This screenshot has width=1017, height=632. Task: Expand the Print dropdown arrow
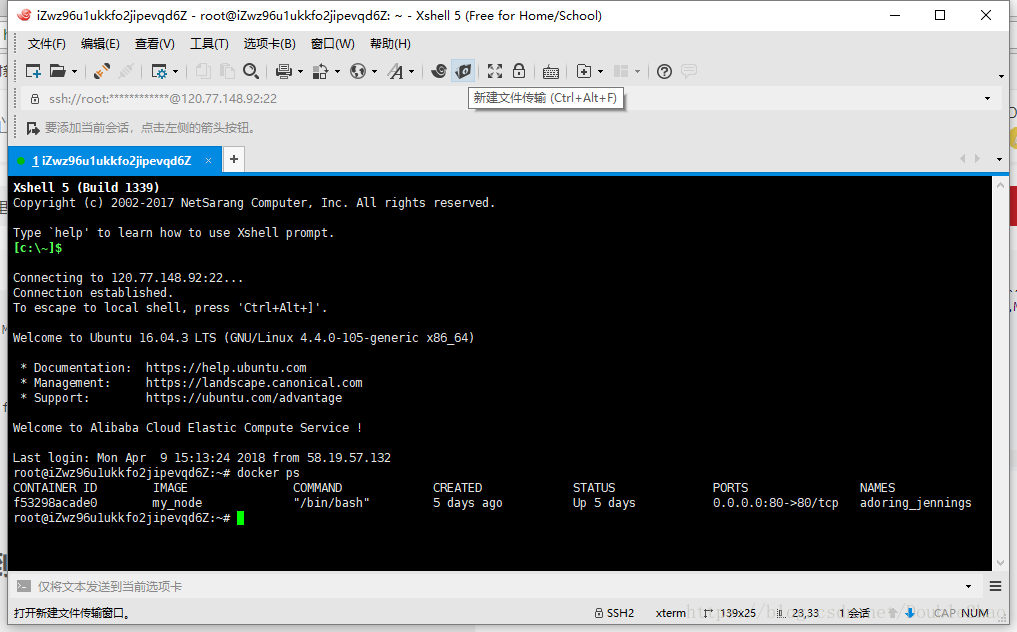coord(300,71)
